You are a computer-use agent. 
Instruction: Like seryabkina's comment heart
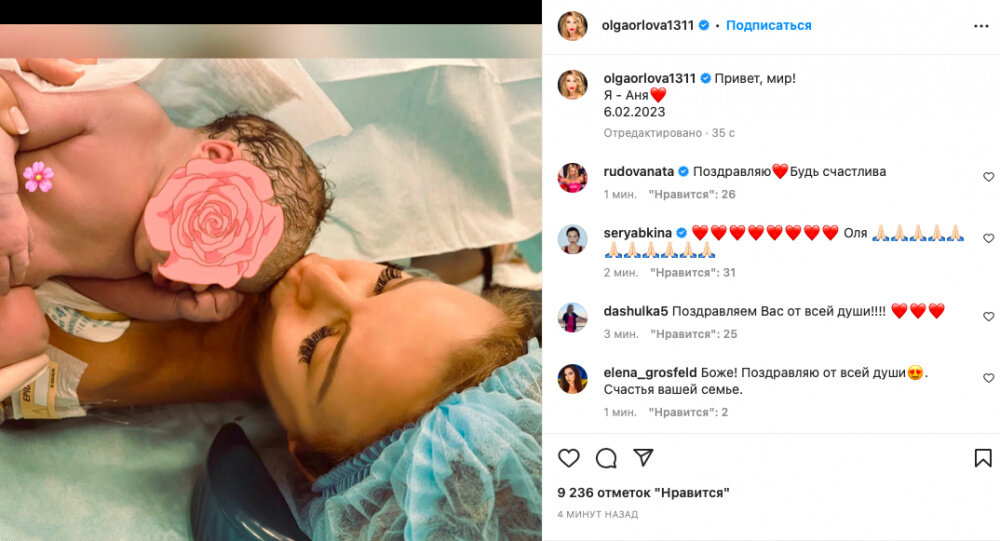(x=989, y=238)
